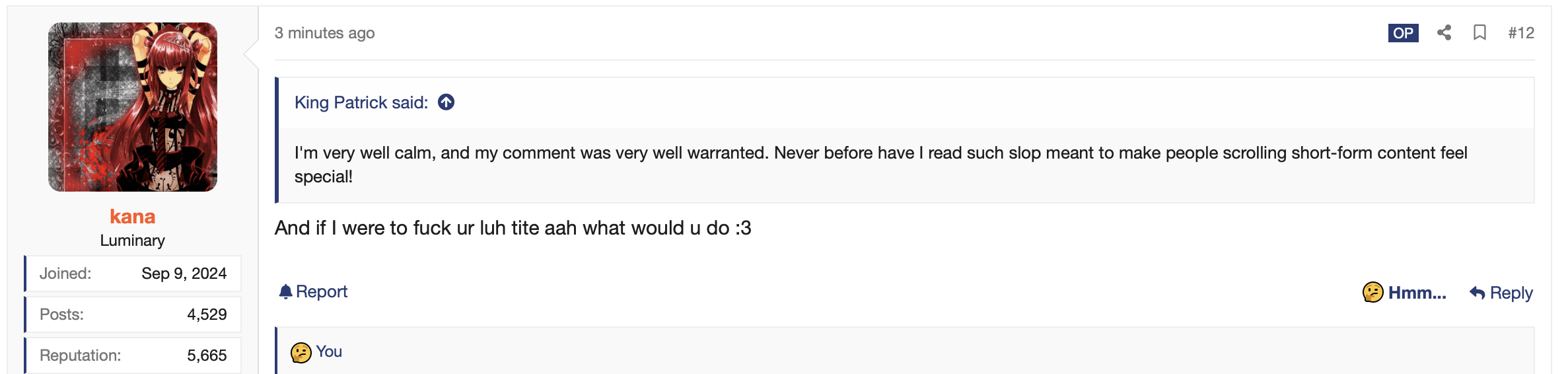Click the Luminary user title
Viewport: 1568px width, 374px height.
(x=132, y=241)
